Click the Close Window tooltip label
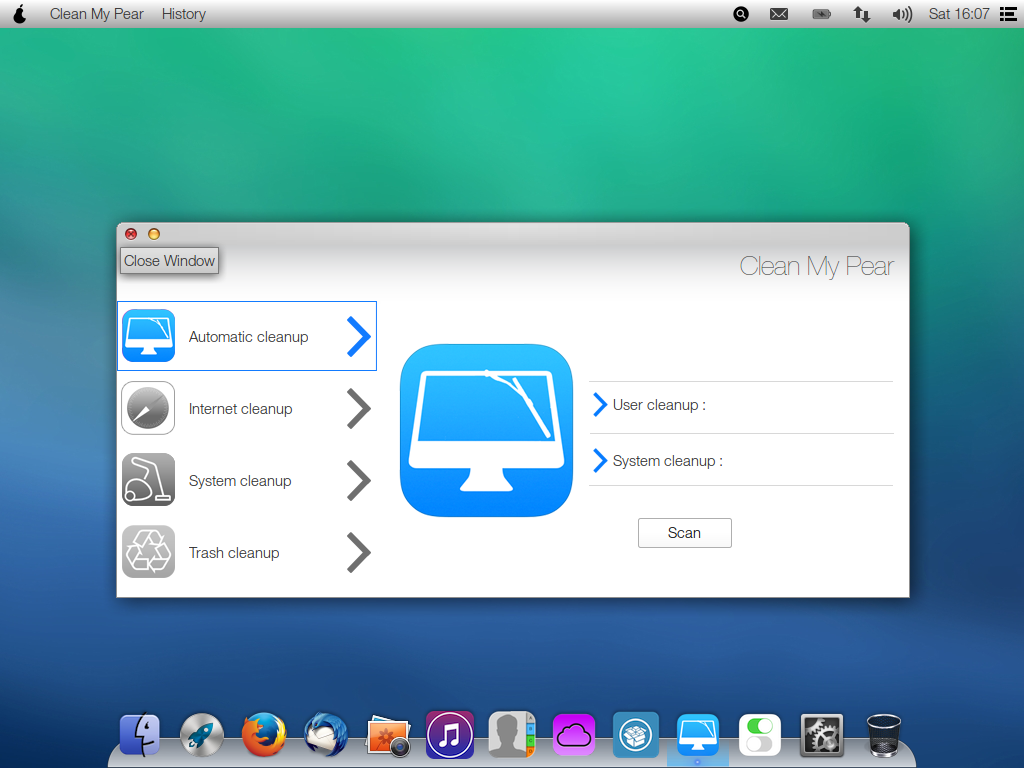The height and width of the screenshot is (768, 1024). 169,261
